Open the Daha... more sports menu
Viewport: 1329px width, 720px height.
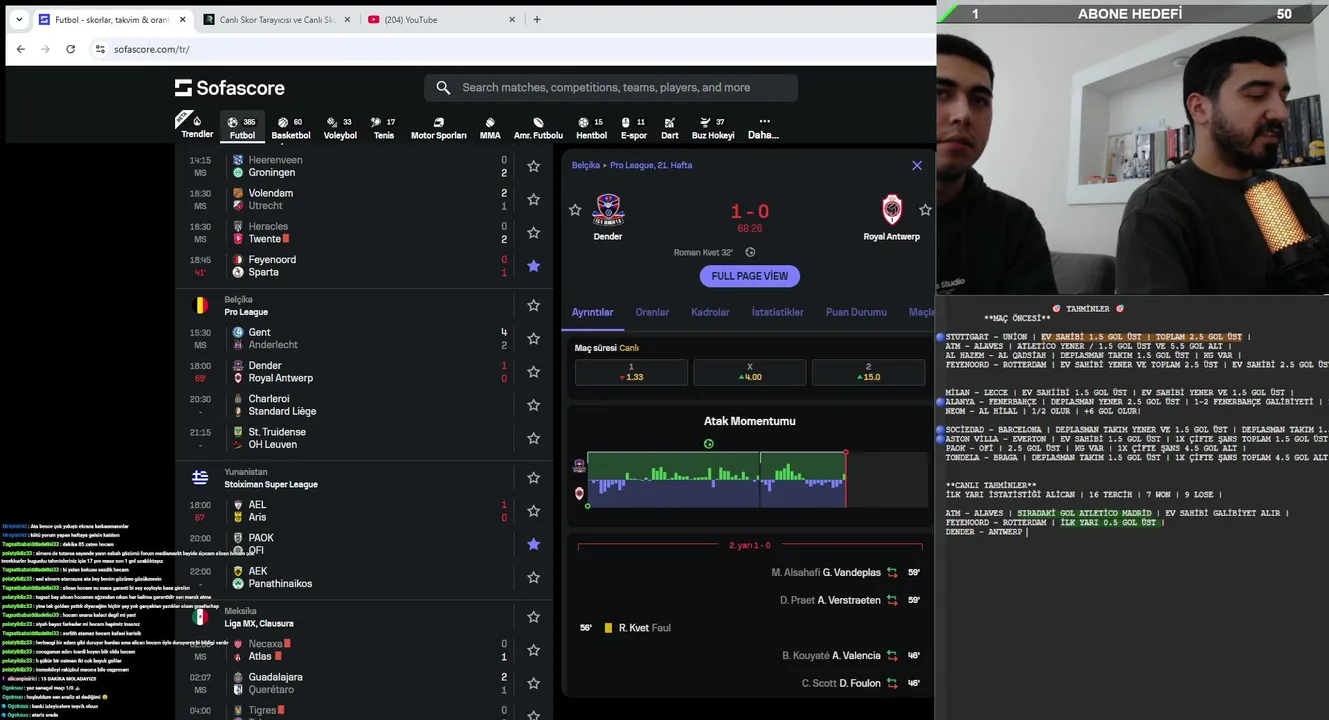pos(763,127)
